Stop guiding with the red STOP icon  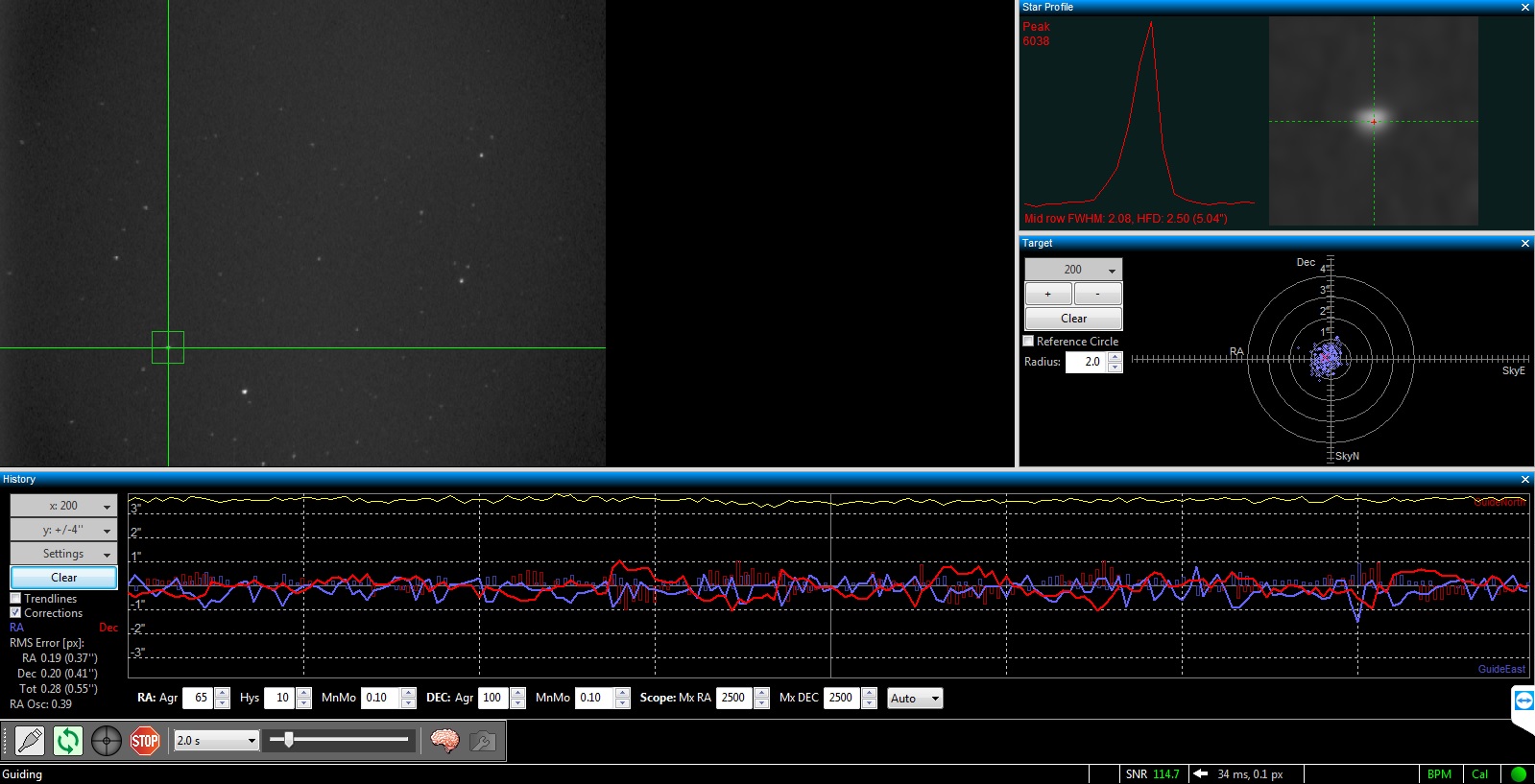coord(145,741)
